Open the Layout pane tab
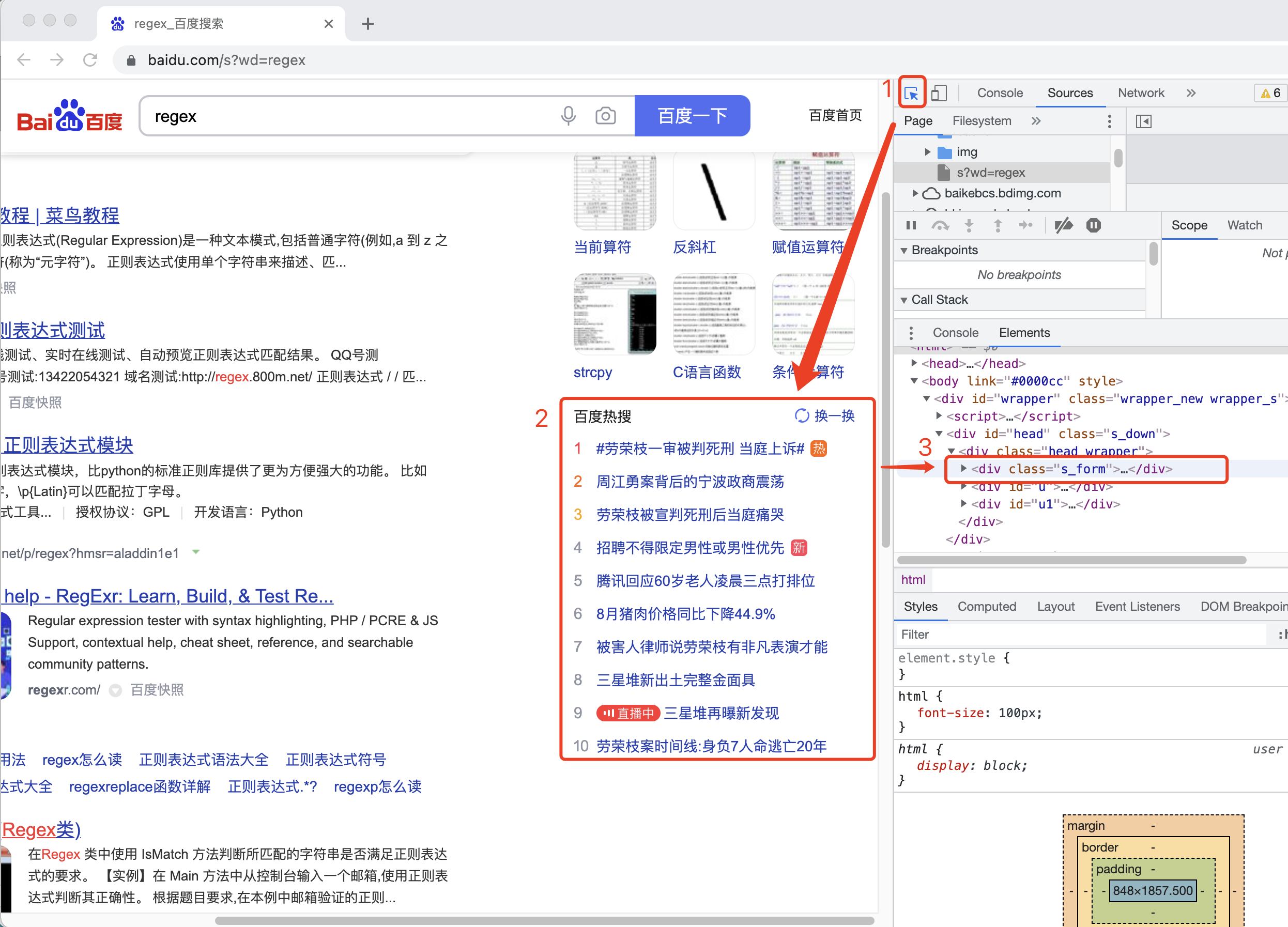Screen dimensions: 1288x927 point(1055,606)
